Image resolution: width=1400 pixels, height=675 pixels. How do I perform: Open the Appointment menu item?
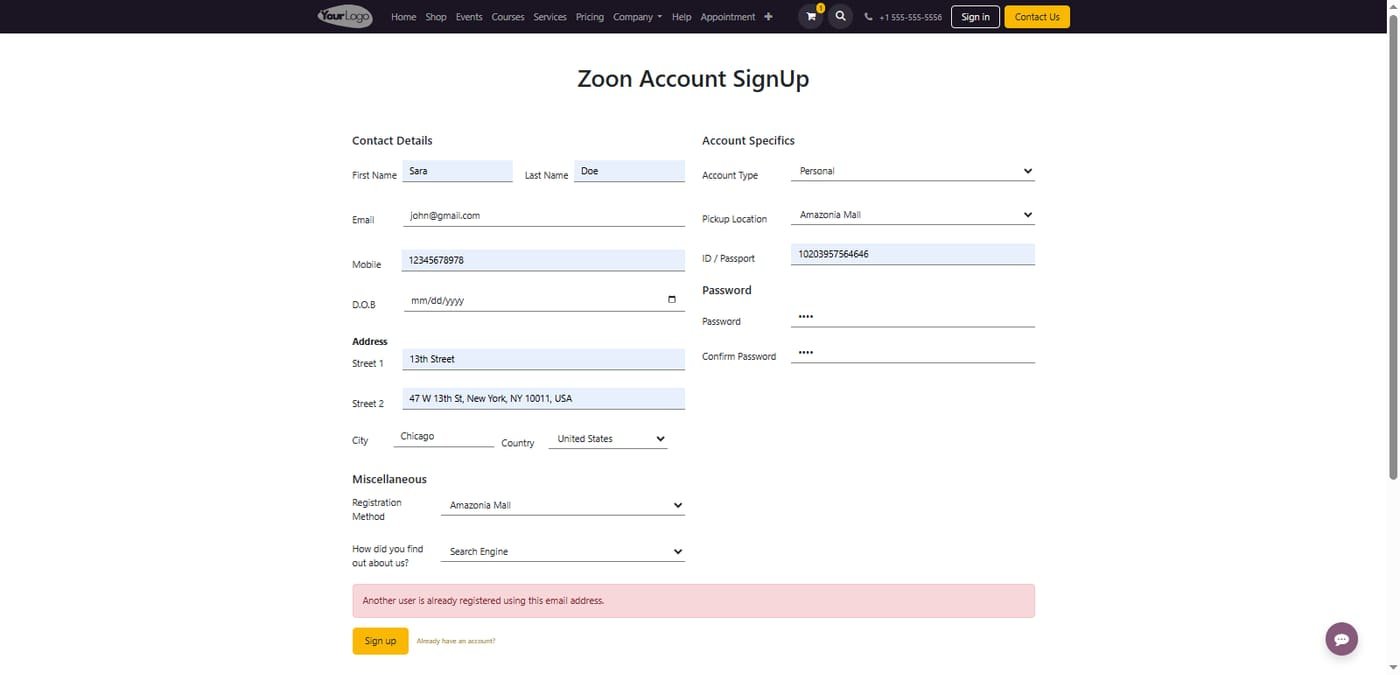(x=728, y=17)
